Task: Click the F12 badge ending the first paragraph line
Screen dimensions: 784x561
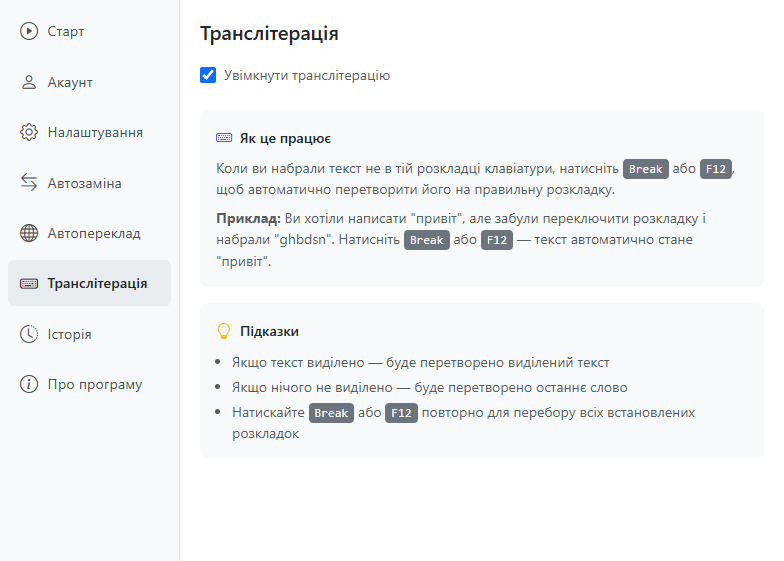Action: [x=716, y=169]
